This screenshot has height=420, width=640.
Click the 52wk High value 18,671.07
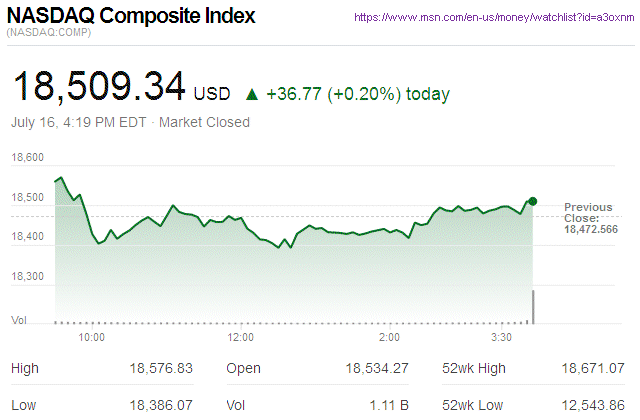[594, 368]
